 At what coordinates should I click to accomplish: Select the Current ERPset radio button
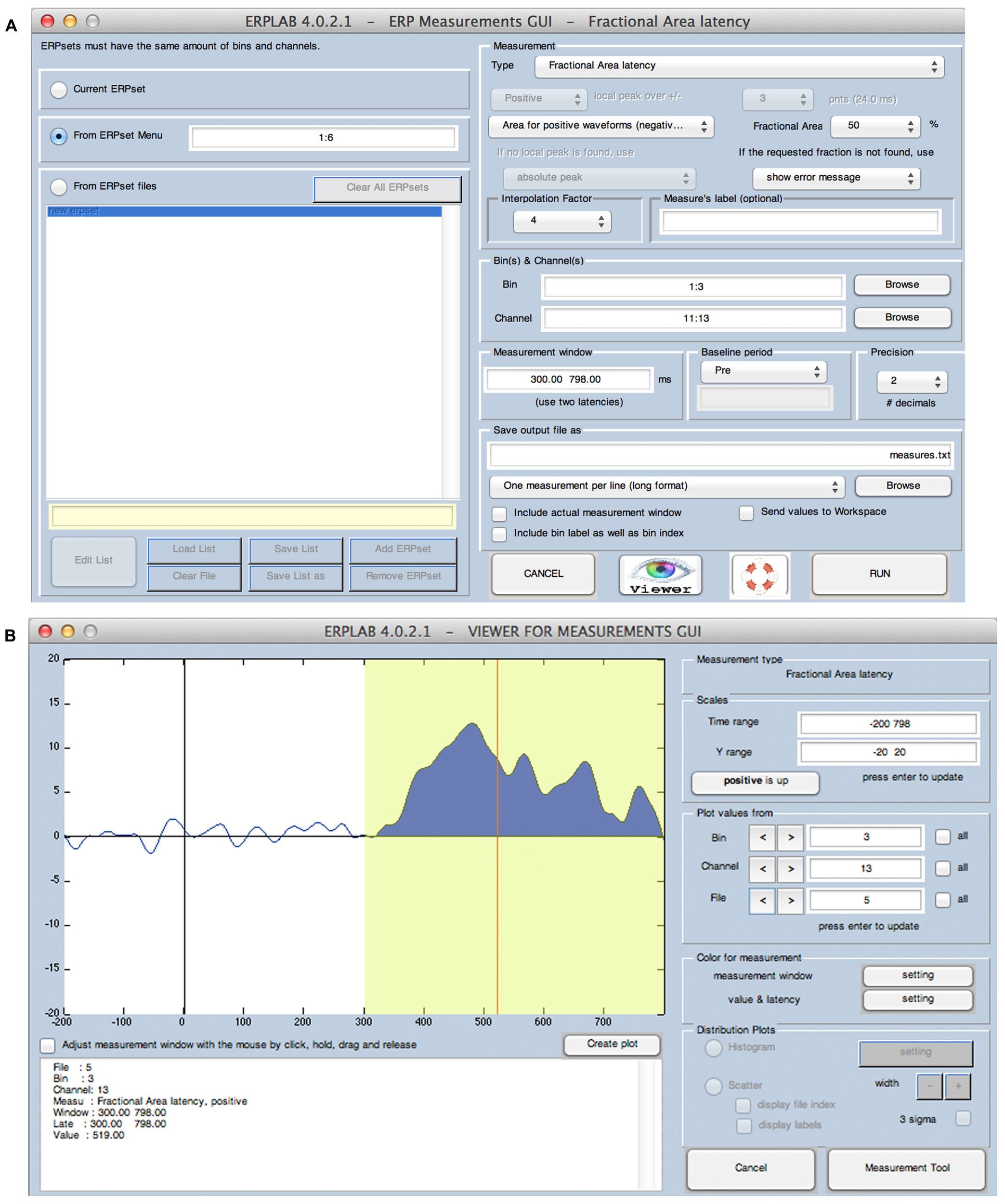[58, 90]
